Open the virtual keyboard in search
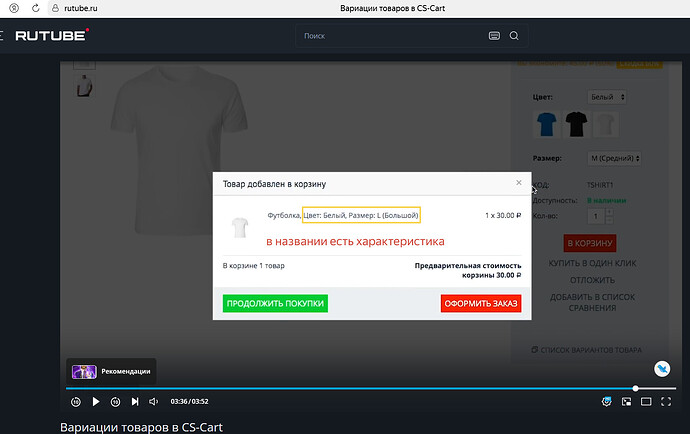This screenshot has width=690, height=434. click(x=494, y=37)
